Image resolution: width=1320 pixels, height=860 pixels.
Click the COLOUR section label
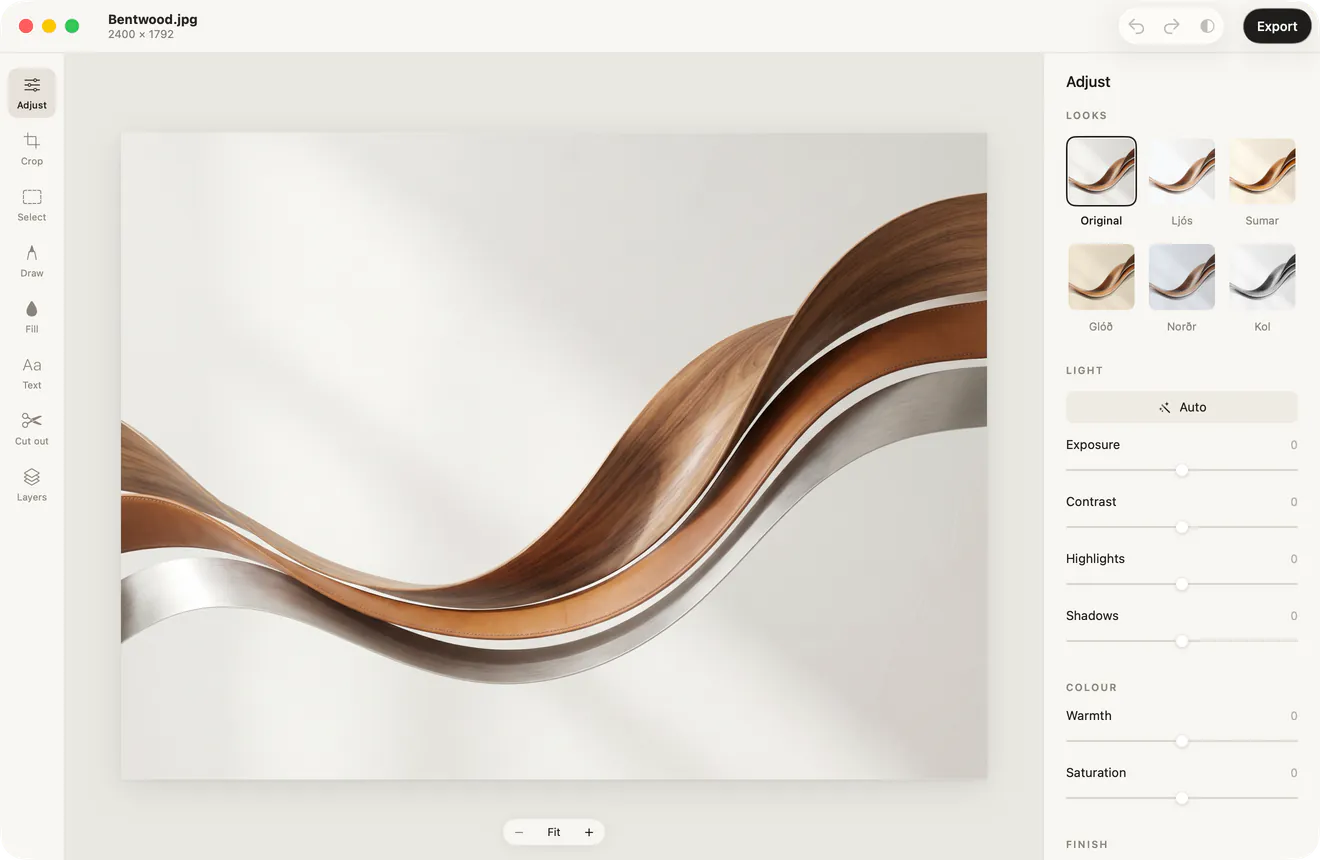[x=1091, y=687]
